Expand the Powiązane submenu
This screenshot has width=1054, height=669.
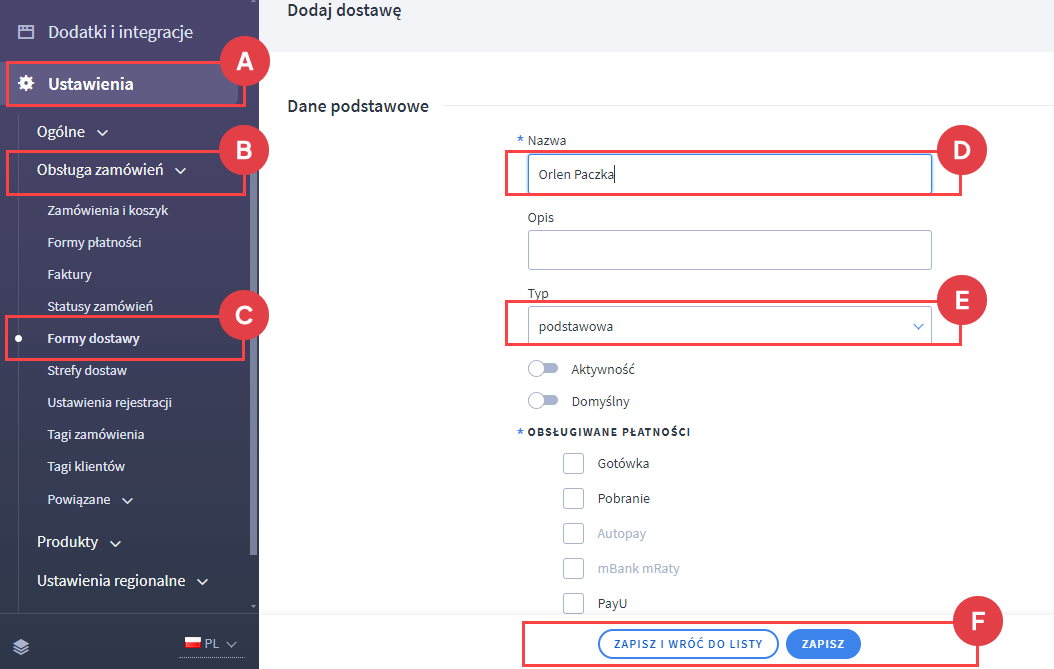pyautogui.click(x=90, y=499)
